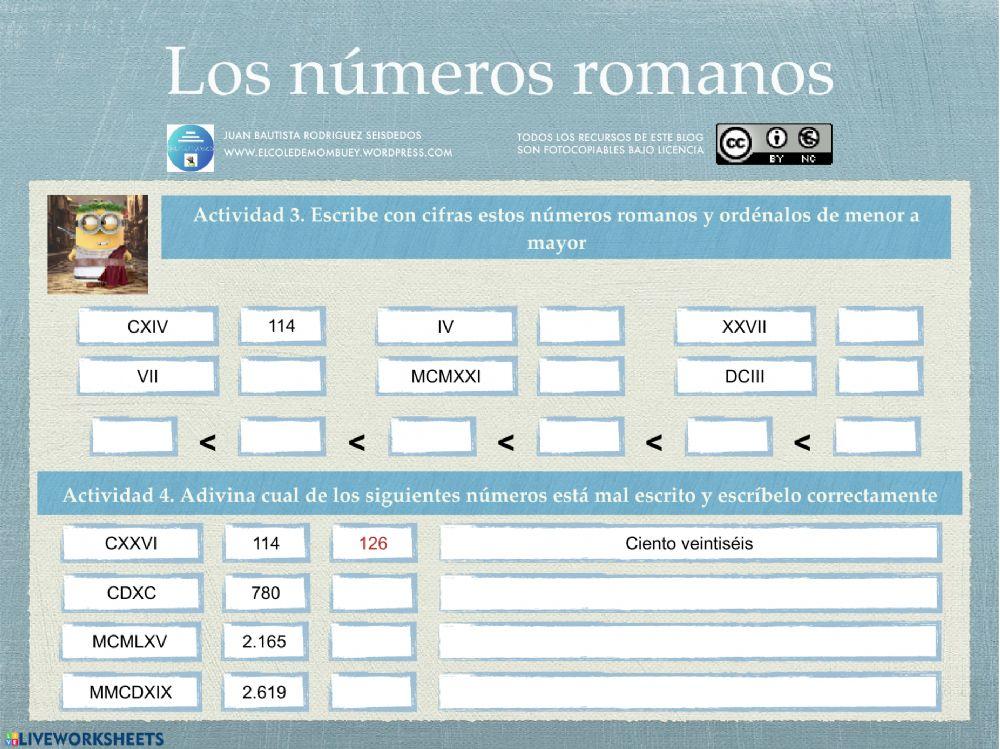
Task: Click the elcoledemombuey blog logo icon
Action: pos(189,145)
